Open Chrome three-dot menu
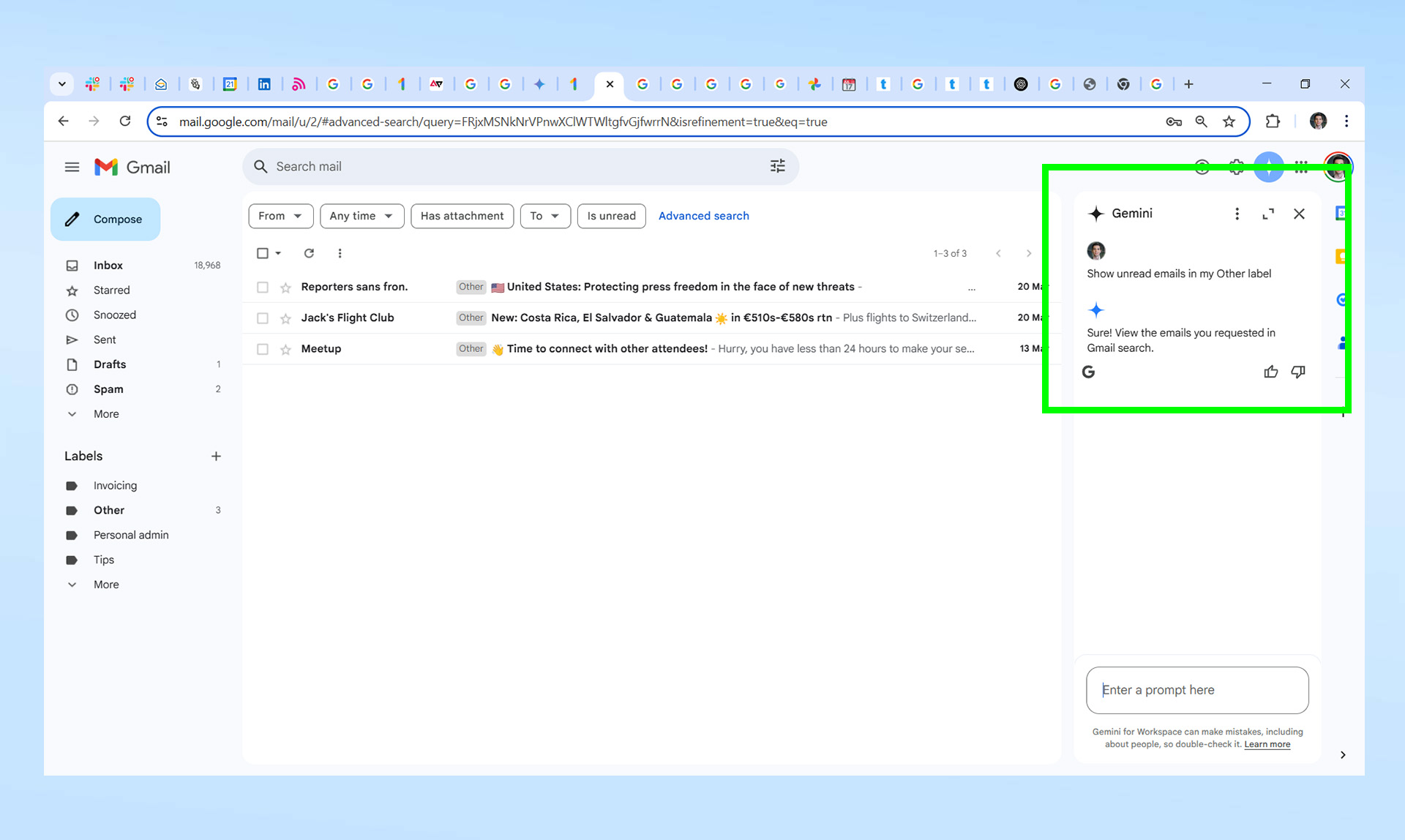This screenshot has height=840, width=1405. tap(1346, 121)
